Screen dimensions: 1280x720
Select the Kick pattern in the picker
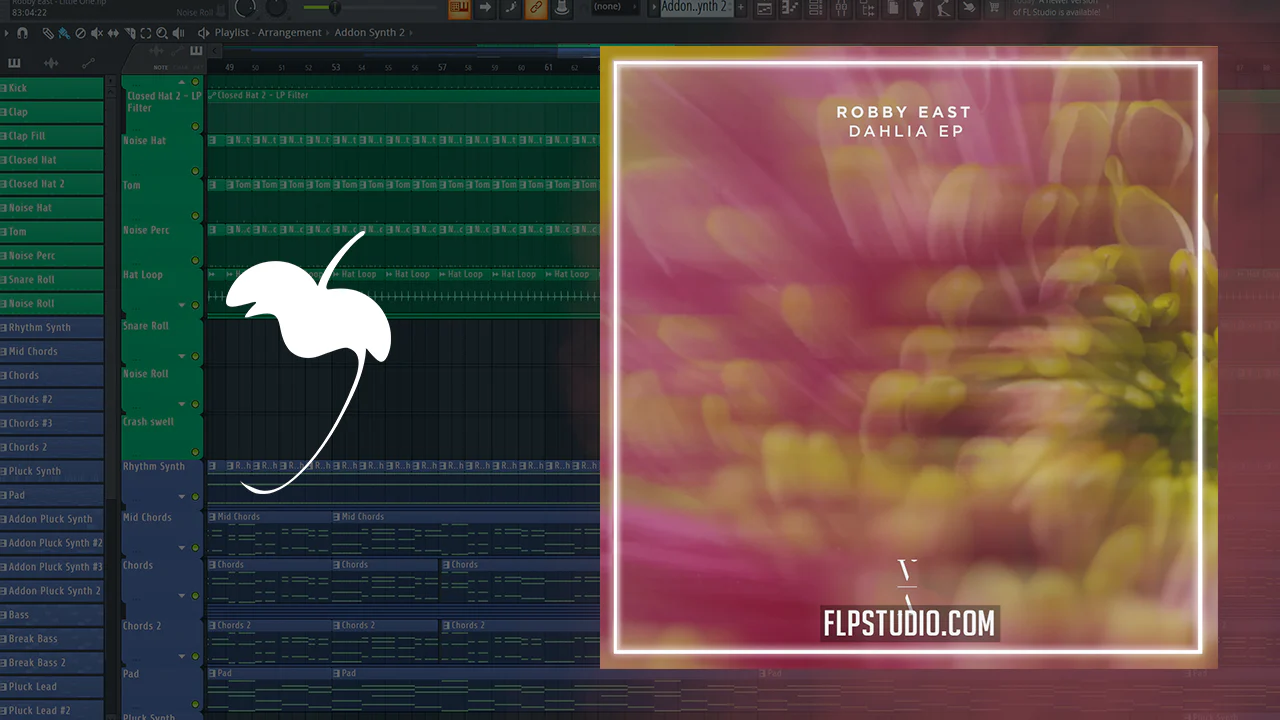click(x=52, y=88)
